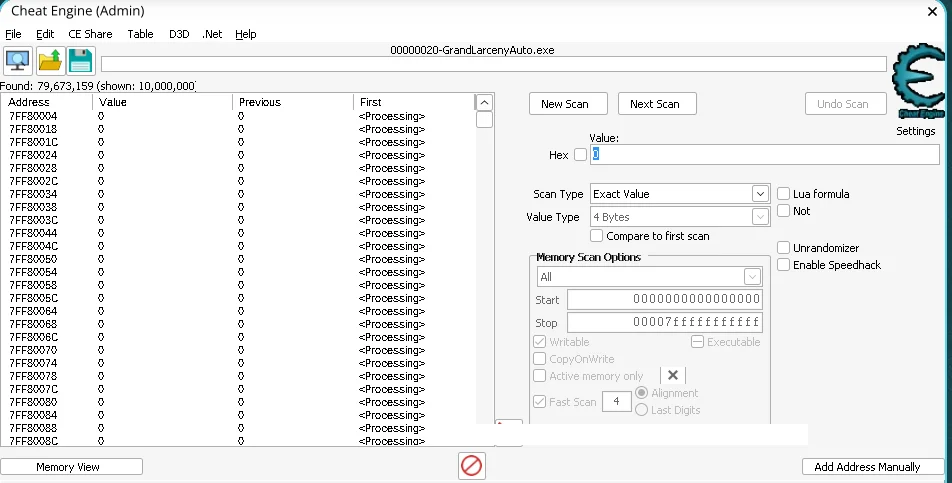
Task: Toggle the Executable checkbox
Action: (x=698, y=342)
